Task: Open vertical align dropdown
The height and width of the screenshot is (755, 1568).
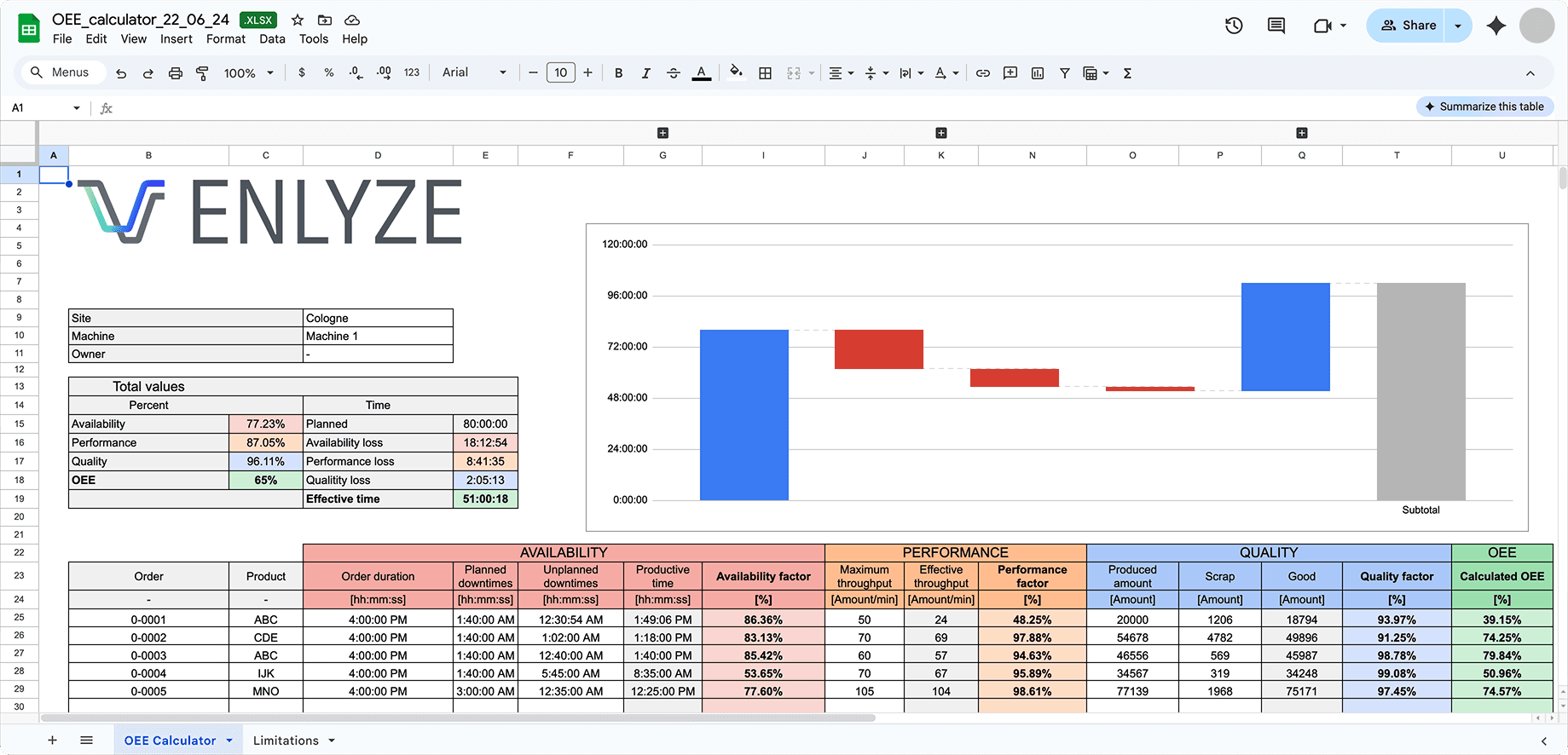Action: click(877, 73)
